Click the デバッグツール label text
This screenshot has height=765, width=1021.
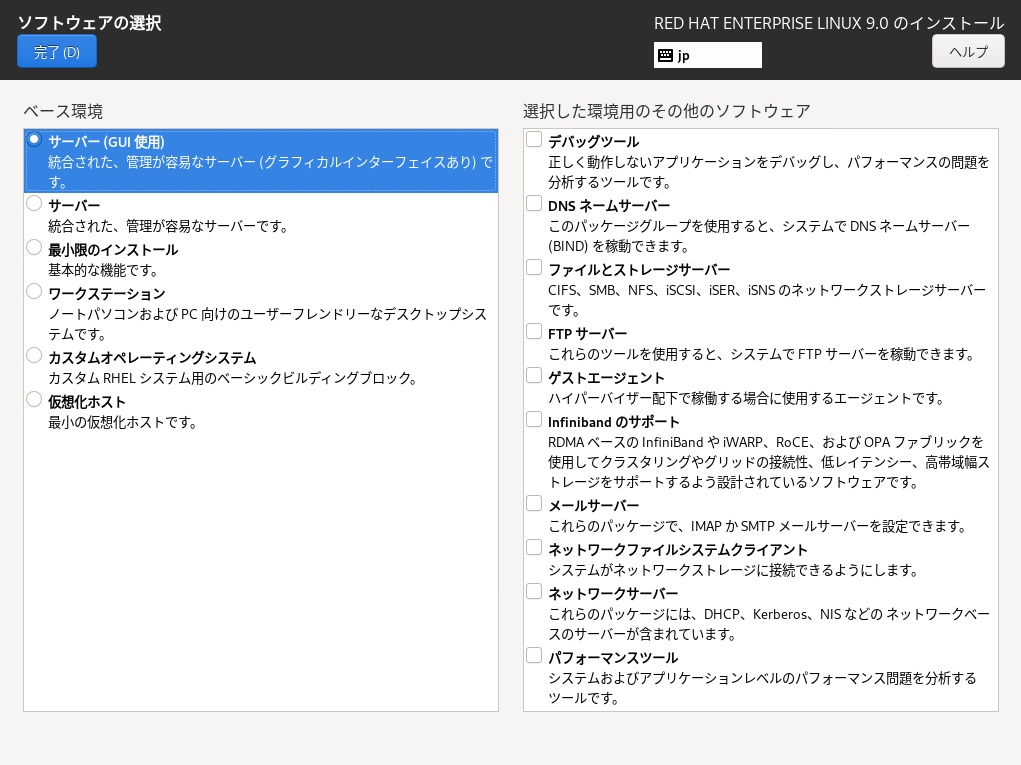click(594, 142)
